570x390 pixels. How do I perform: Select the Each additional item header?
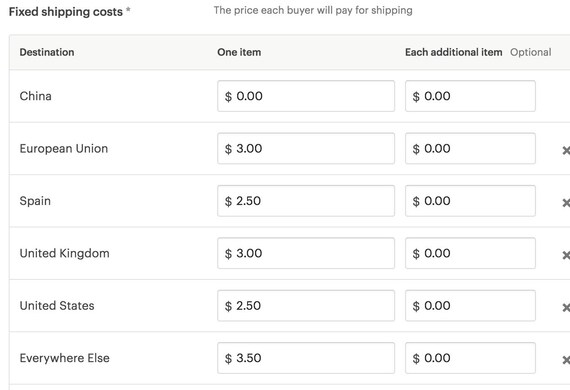(454, 52)
